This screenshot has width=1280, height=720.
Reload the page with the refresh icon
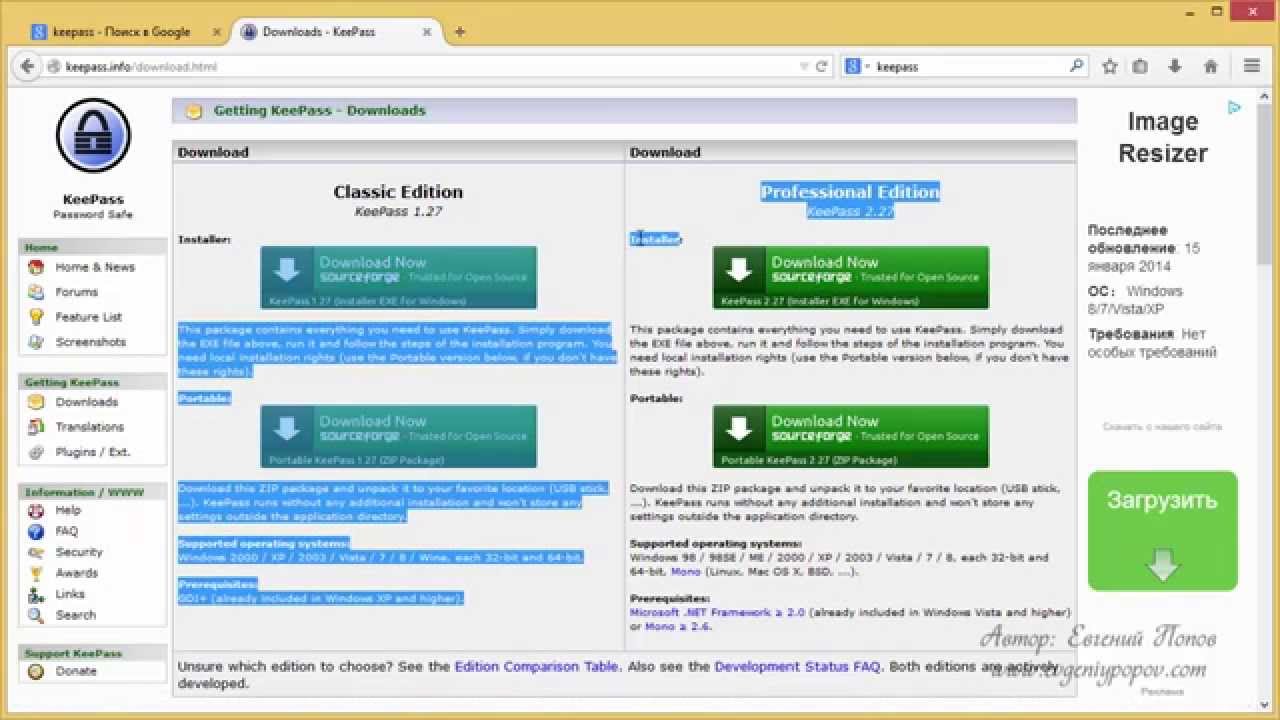click(822, 67)
